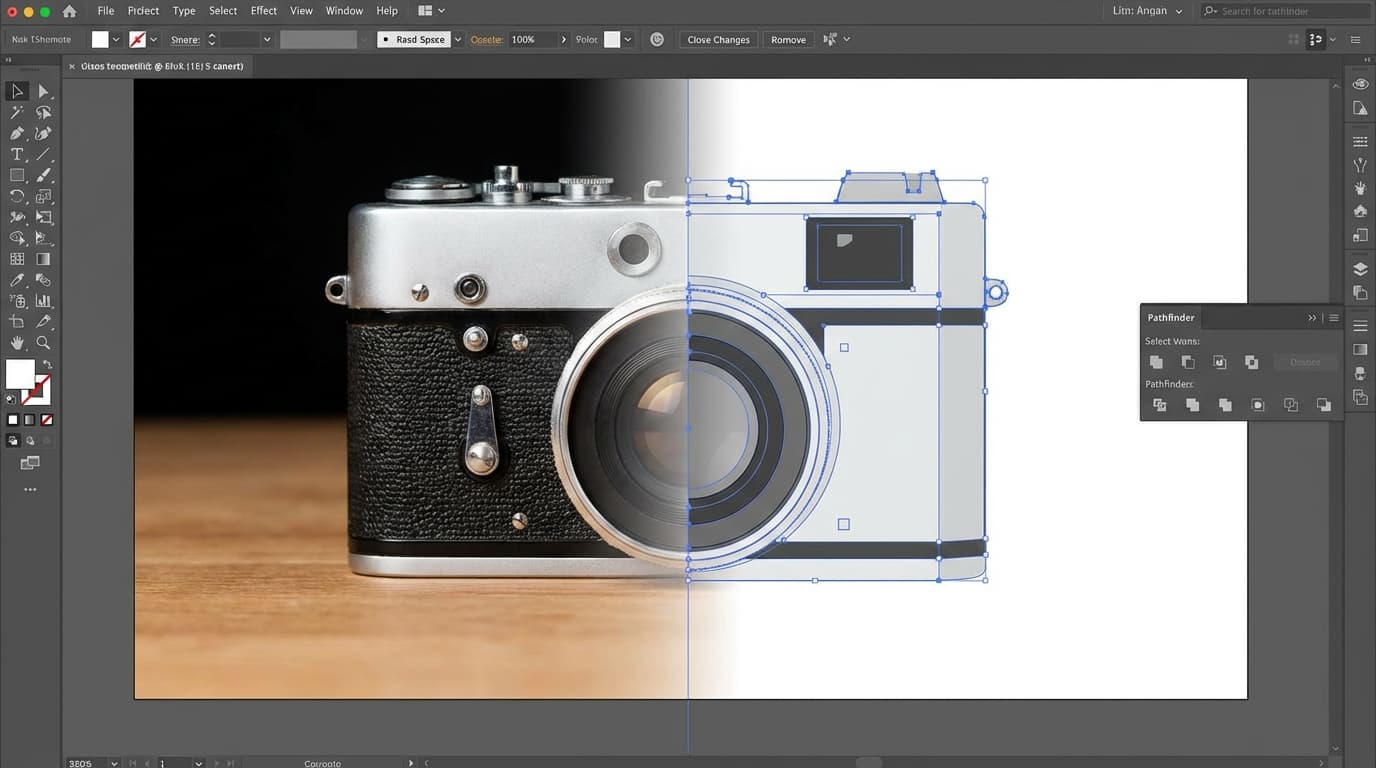
Task: Open the Window menu
Action: pyautogui.click(x=344, y=10)
